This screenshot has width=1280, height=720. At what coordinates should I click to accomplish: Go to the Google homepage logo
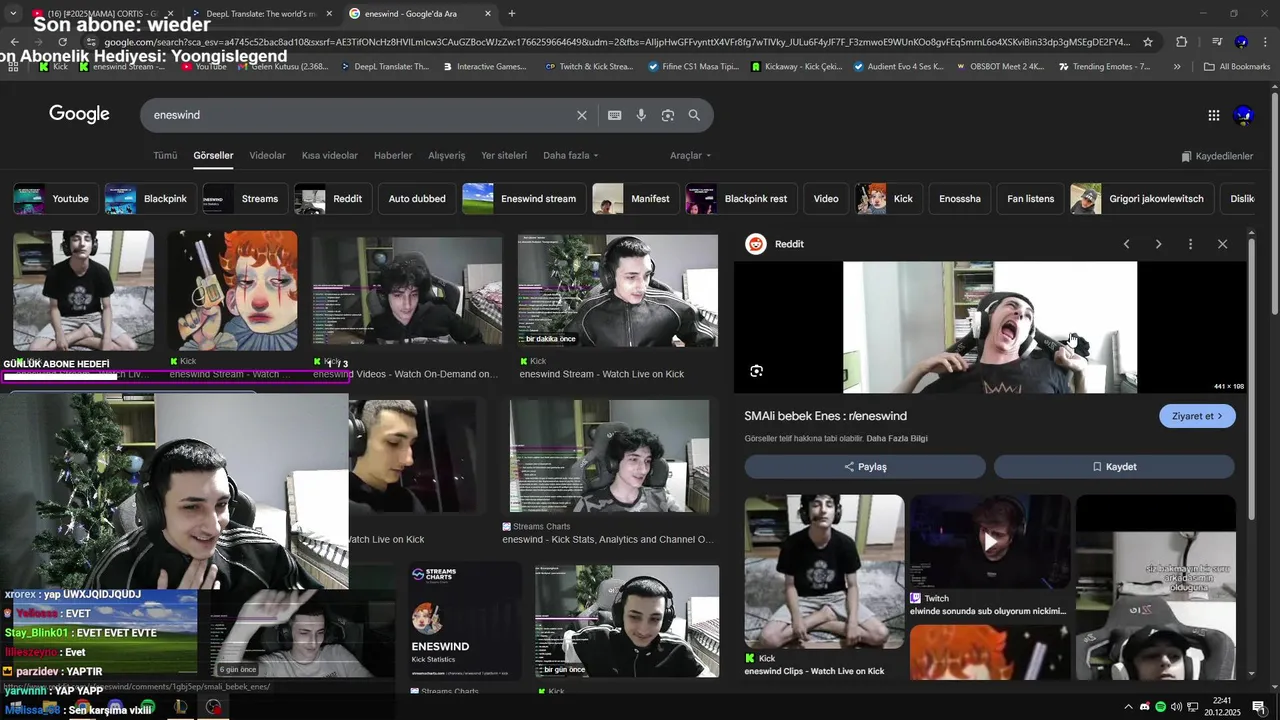(79, 114)
